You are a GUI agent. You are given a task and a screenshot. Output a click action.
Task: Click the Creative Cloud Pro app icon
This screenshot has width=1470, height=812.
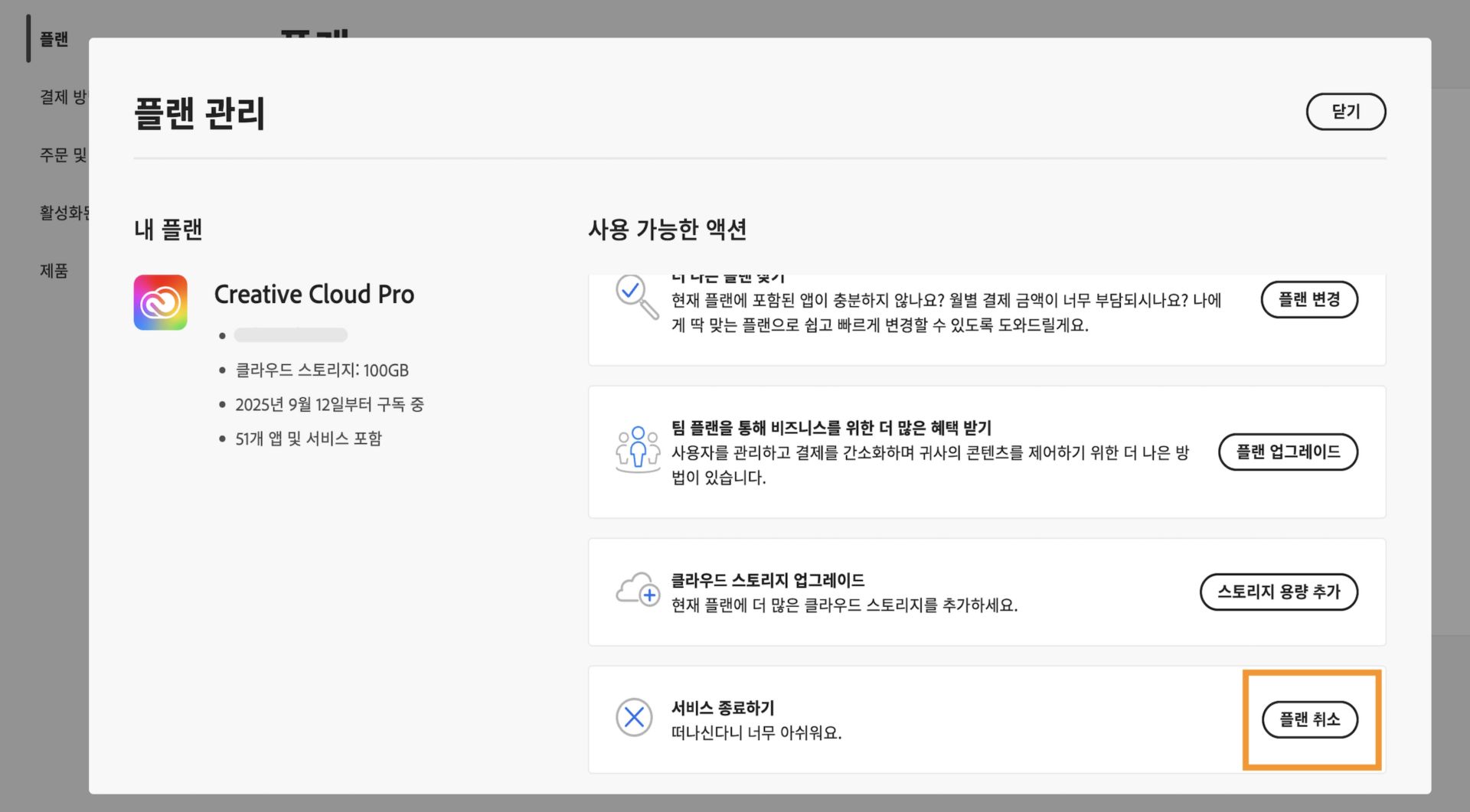coord(161,302)
